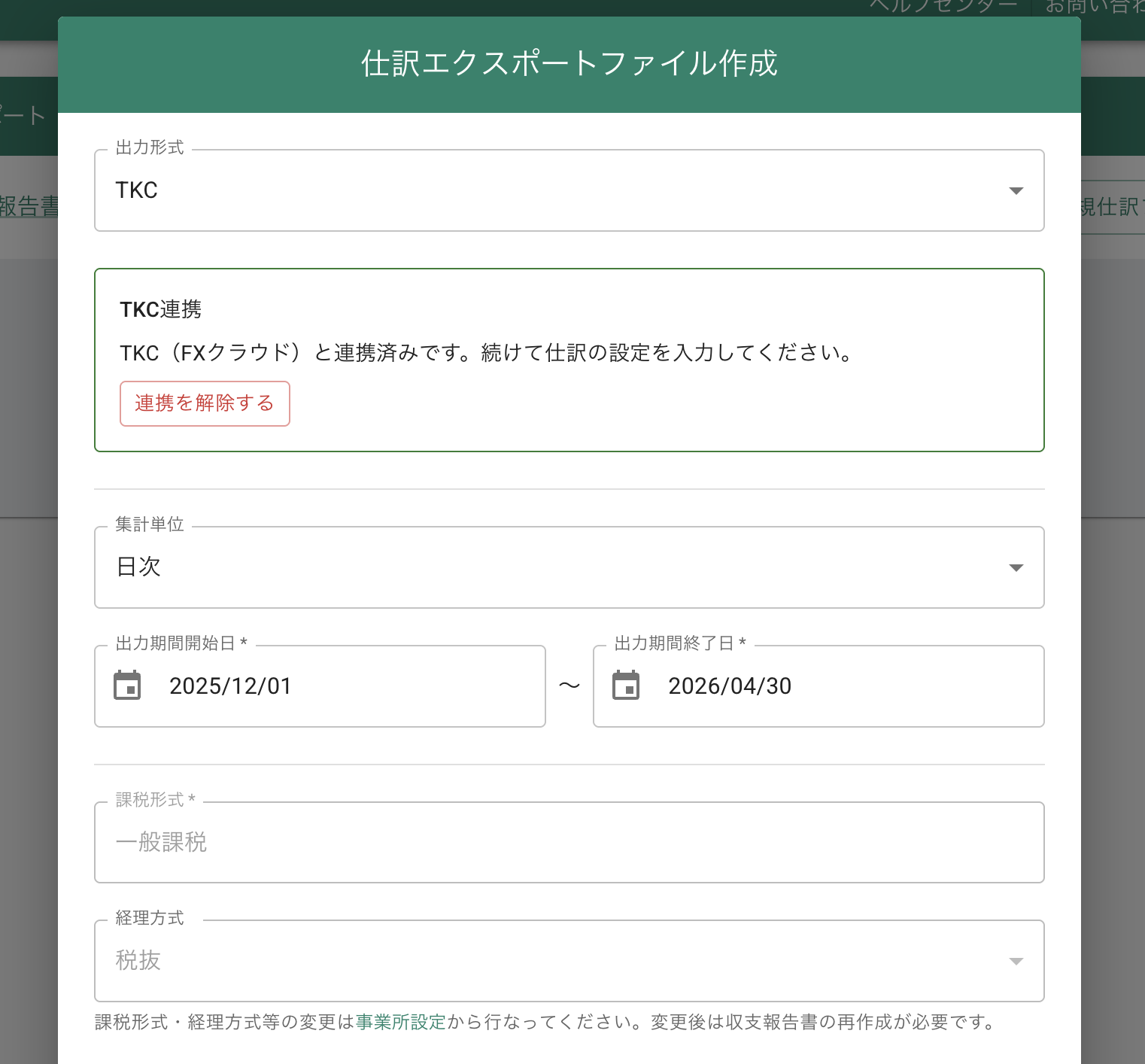
Task: Click the 課税形式 一般課税 field
Action: pyautogui.click(x=569, y=843)
